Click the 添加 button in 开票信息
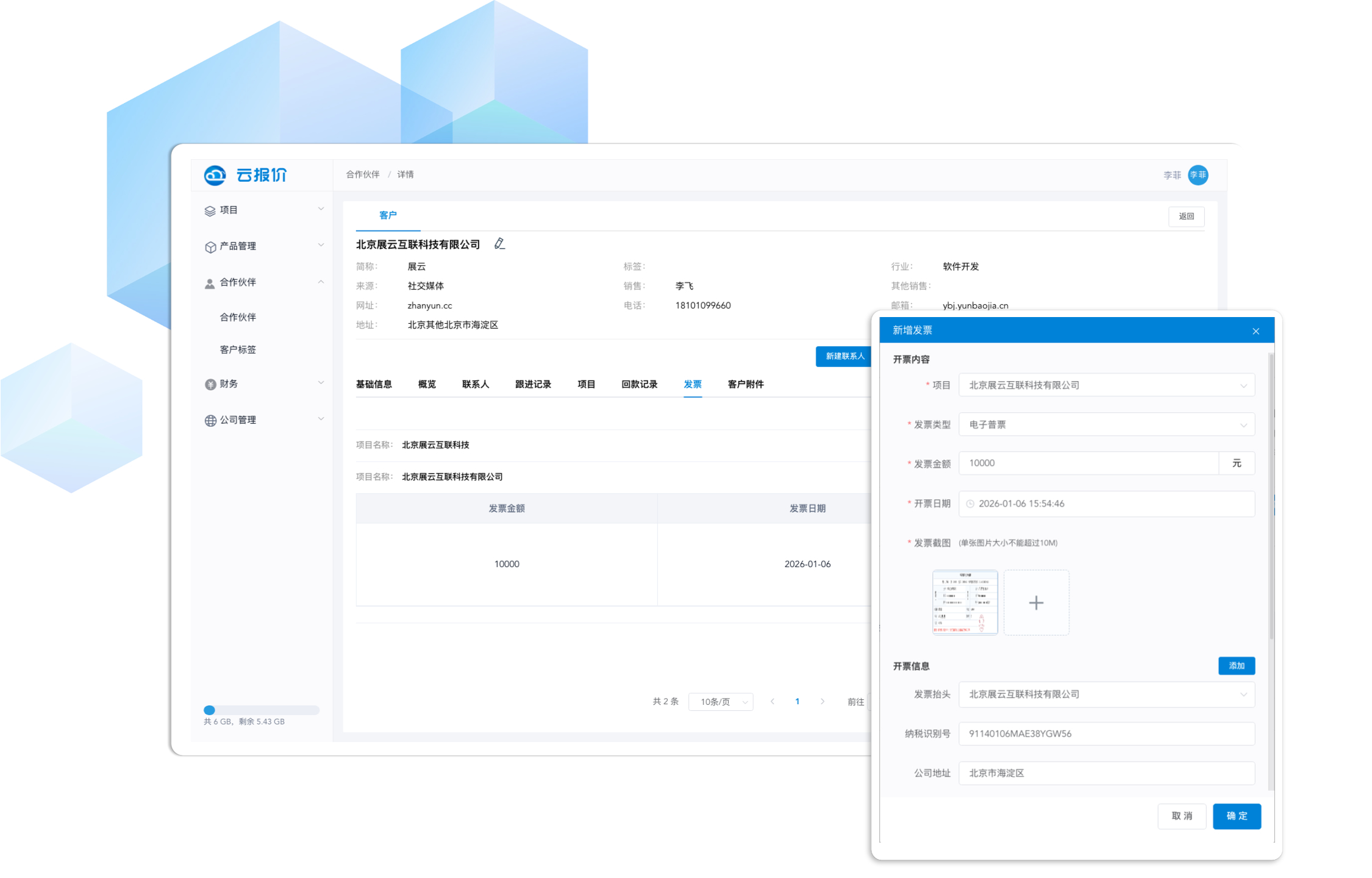Image resolution: width=1372 pixels, height=878 pixels. (1236, 666)
